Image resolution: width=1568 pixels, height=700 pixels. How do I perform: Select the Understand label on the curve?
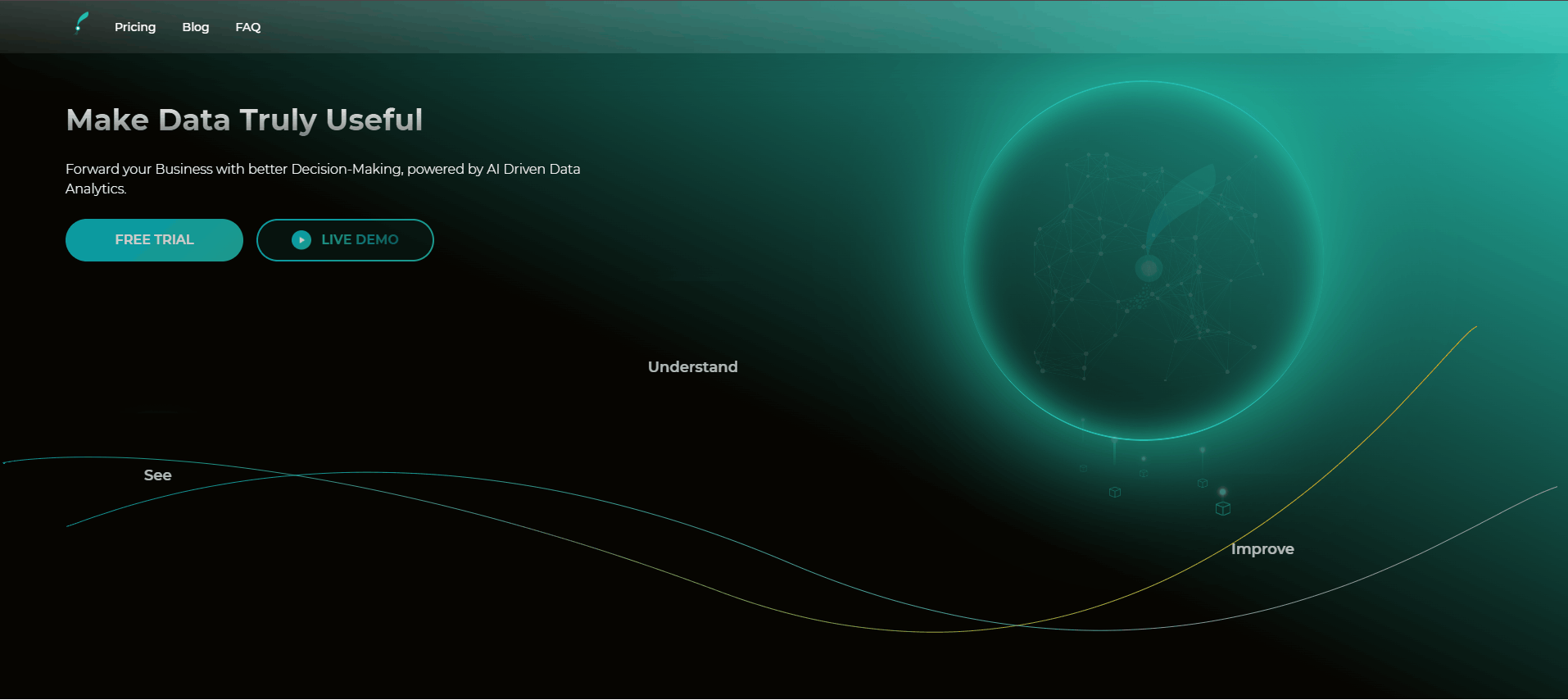[x=692, y=367]
